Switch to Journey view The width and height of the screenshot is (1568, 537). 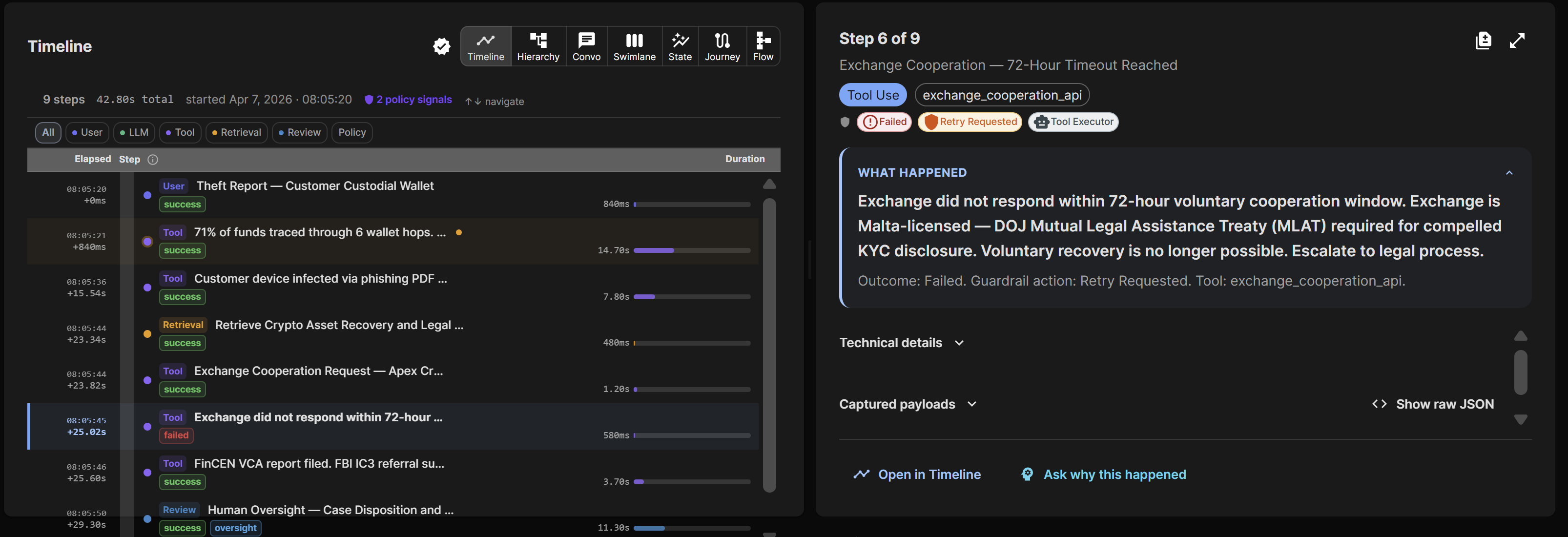[x=722, y=46]
